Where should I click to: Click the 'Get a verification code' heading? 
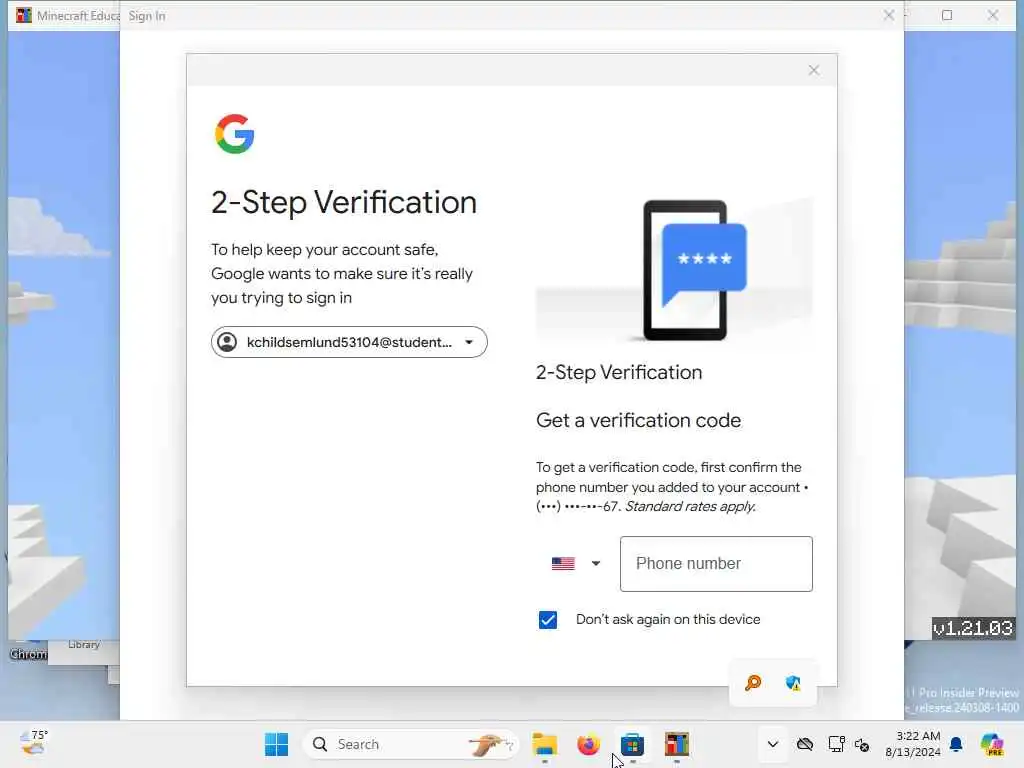click(x=638, y=420)
